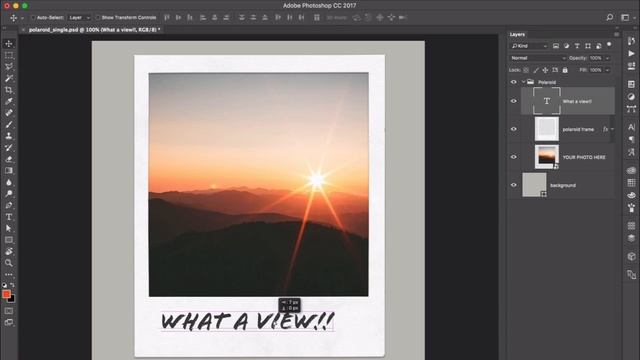Open the Character panel icon in the dock
Screen dimensions: 640x360
(631, 127)
